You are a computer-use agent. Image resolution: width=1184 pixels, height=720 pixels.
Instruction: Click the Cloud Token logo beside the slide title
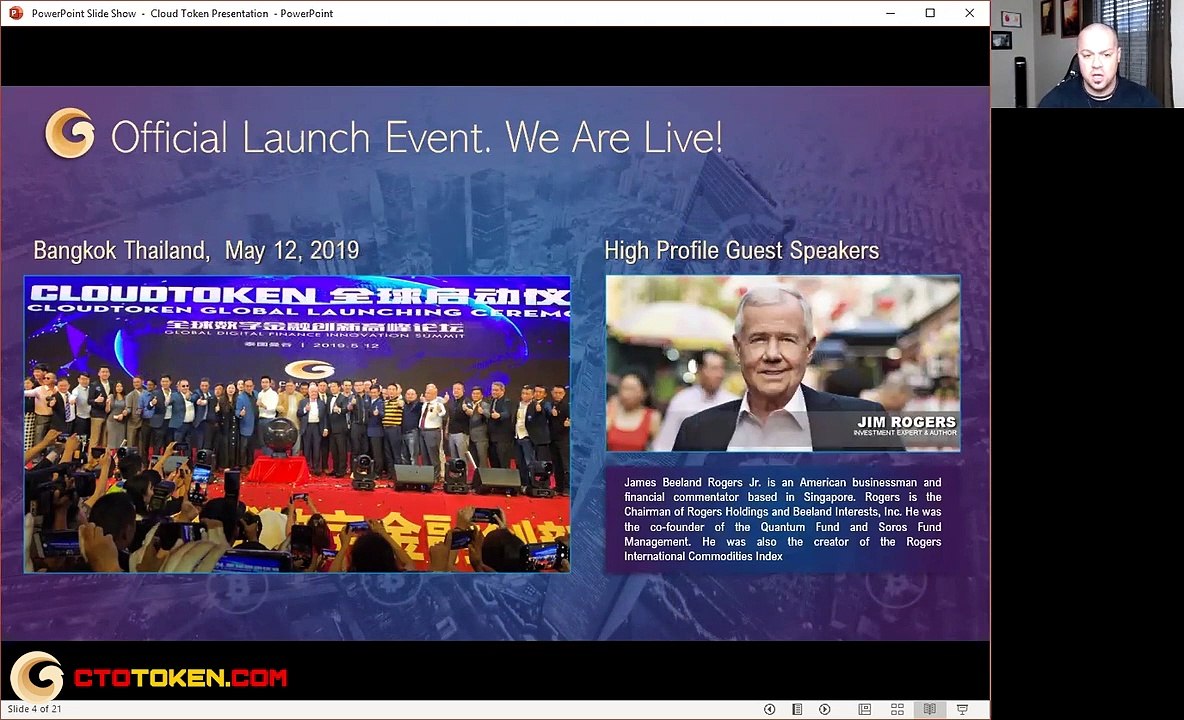tap(70, 134)
